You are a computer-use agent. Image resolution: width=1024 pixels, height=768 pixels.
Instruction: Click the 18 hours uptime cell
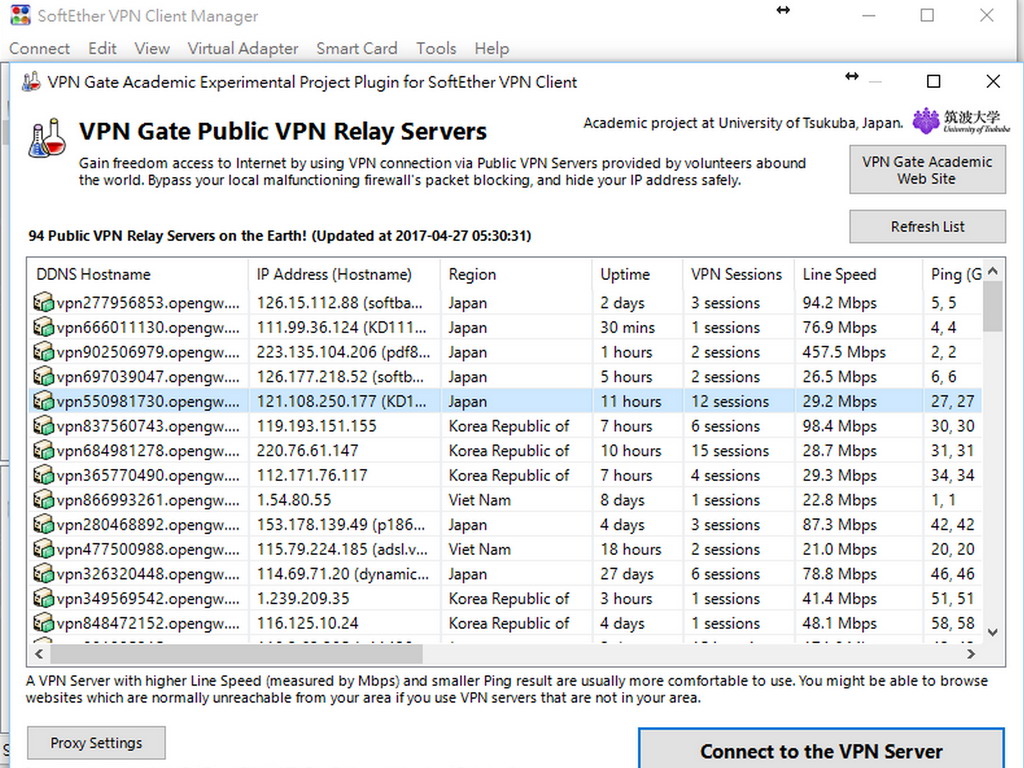pos(631,549)
